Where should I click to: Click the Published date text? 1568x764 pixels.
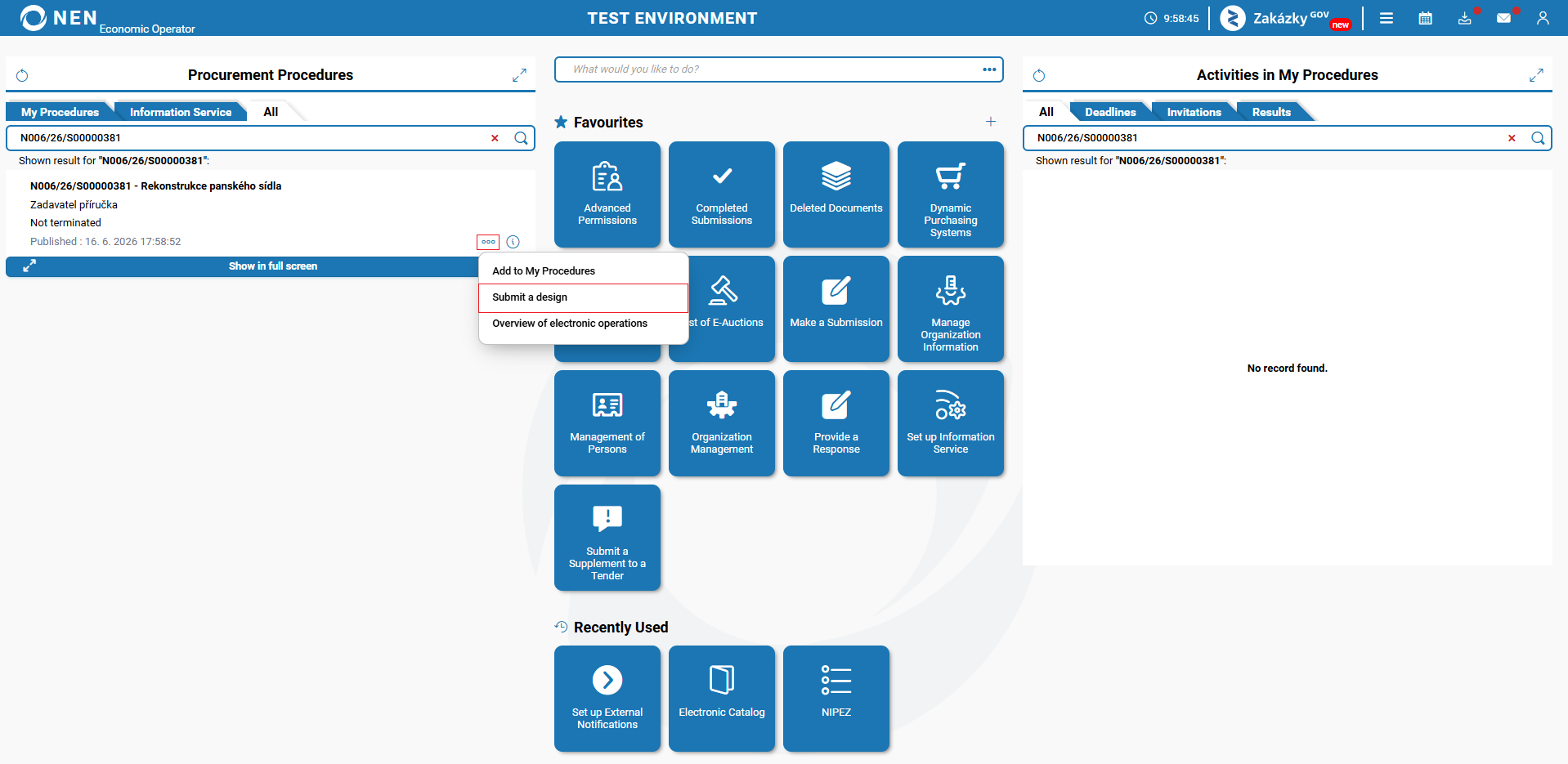click(x=105, y=242)
